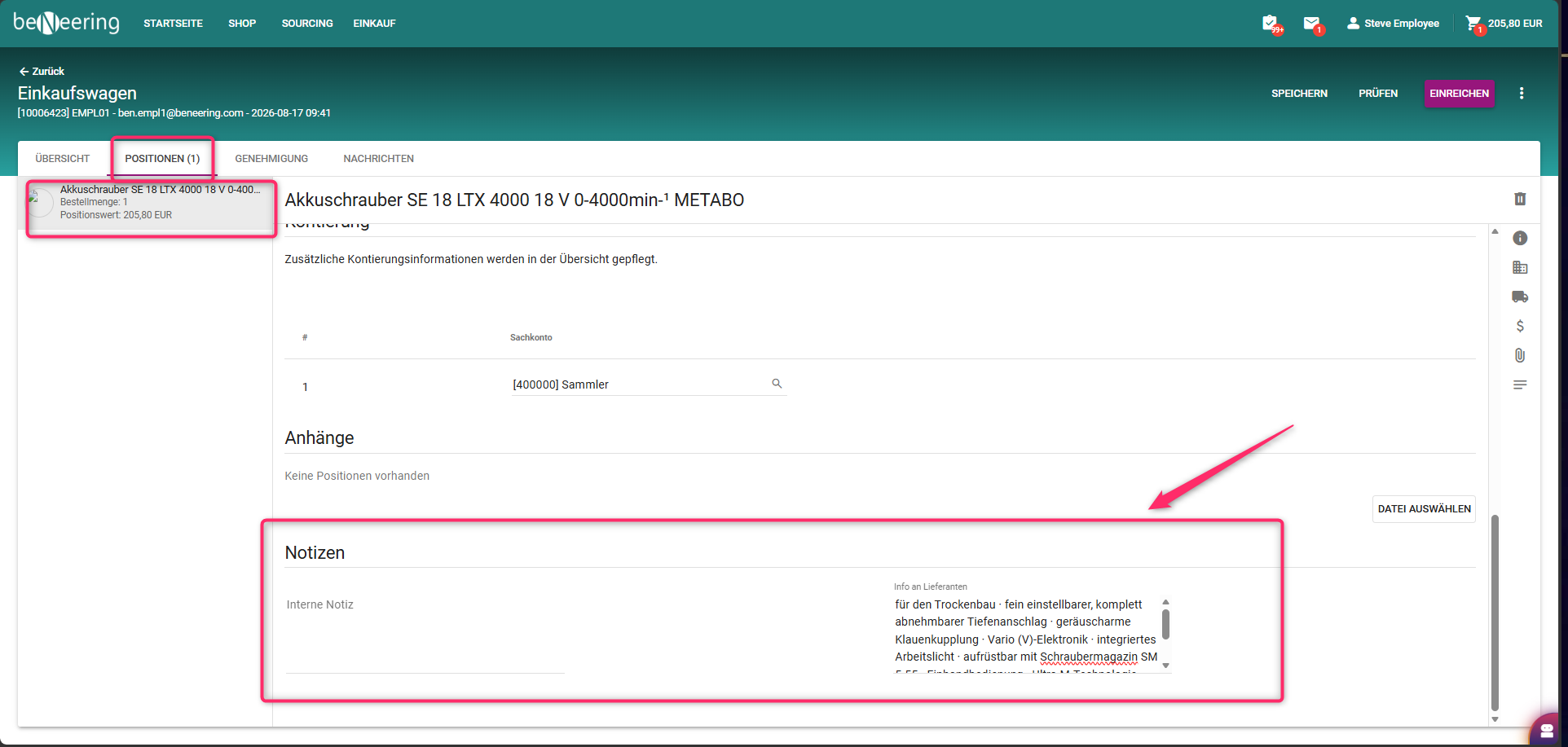This screenshot has width=1568, height=747.
Task: Open the approvals checkmark notification icon
Action: click(x=1270, y=24)
